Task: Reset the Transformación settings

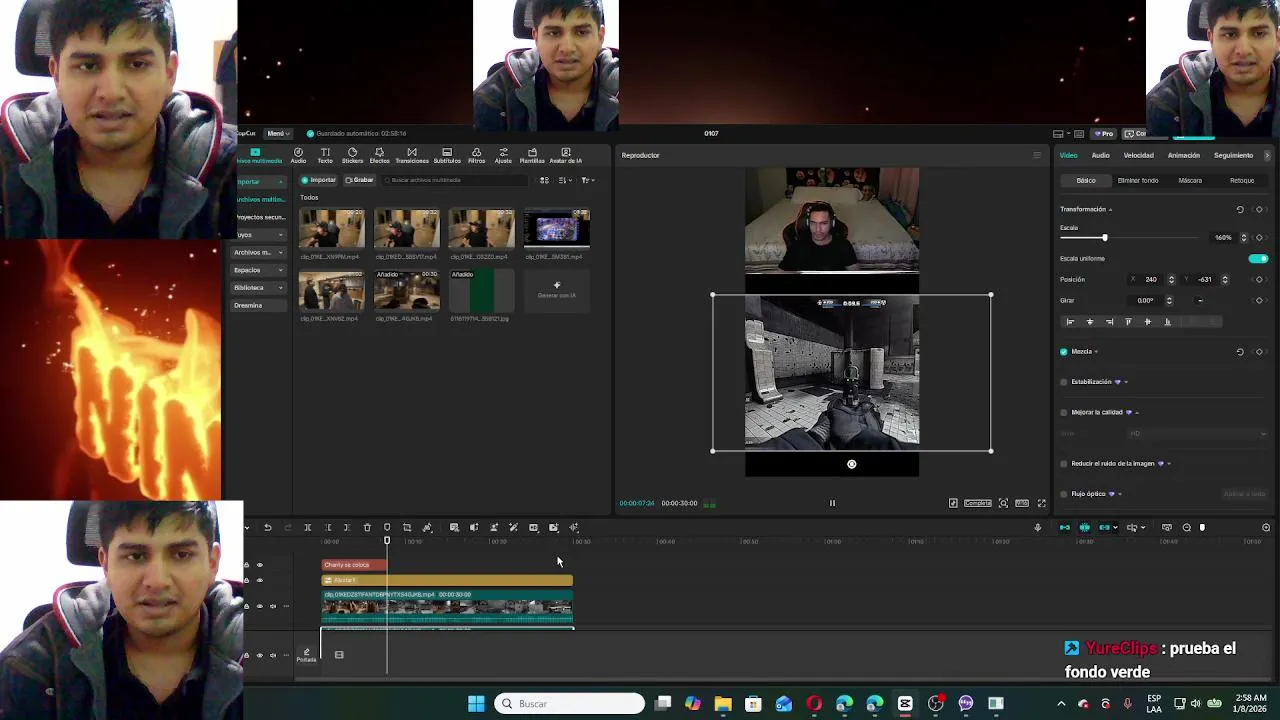Action: pyautogui.click(x=1240, y=210)
